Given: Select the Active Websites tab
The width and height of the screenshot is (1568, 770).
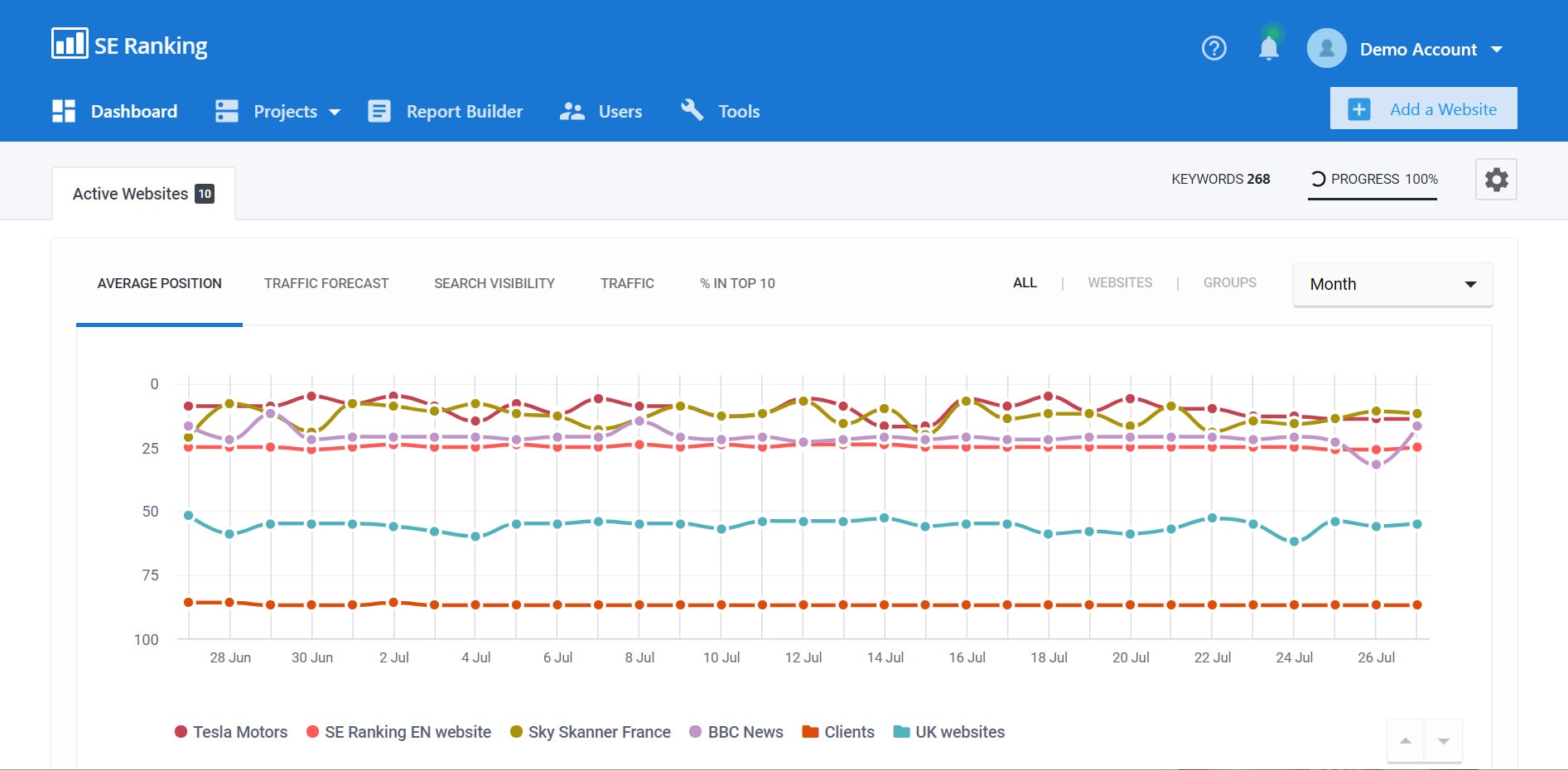Looking at the screenshot, I should (x=144, y=194).
